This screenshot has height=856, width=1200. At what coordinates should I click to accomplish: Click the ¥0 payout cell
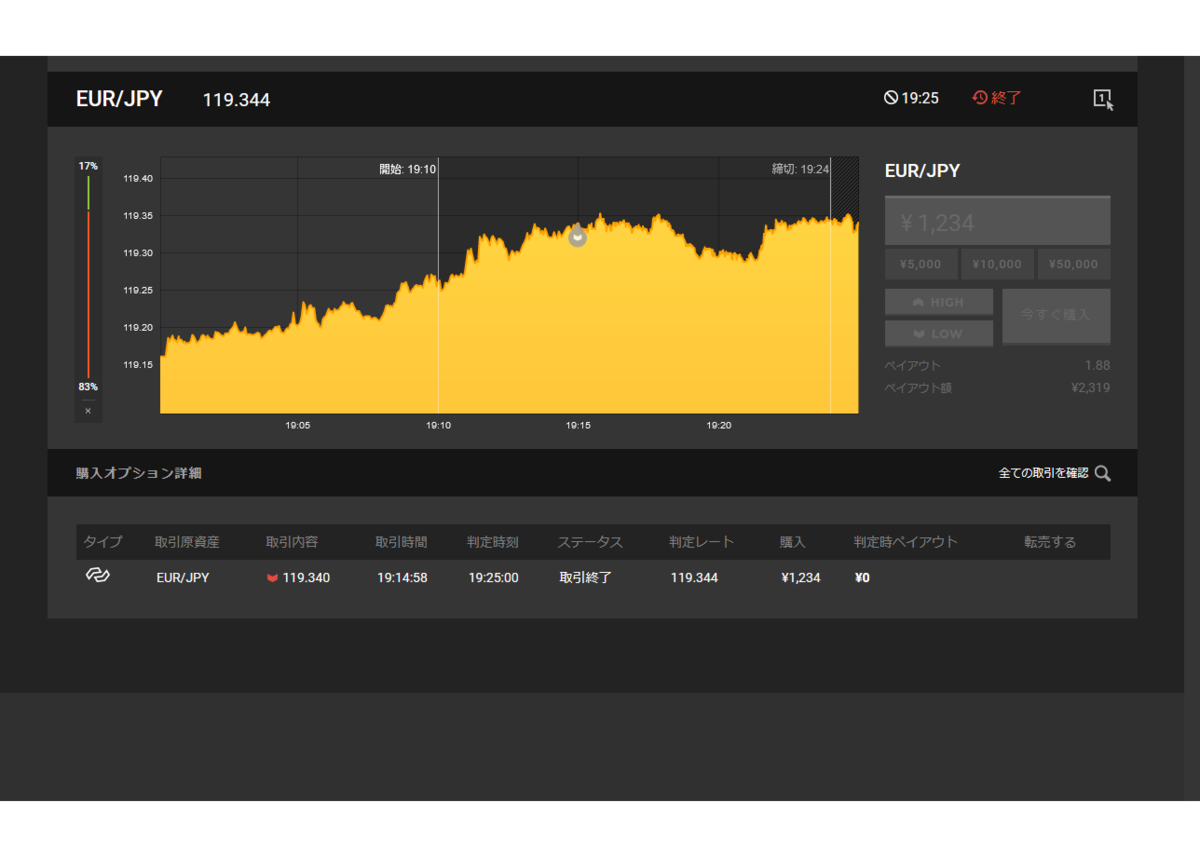[x=862, y=578]
